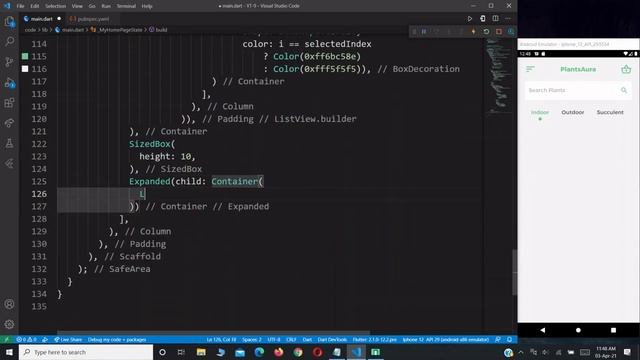Change line endings via CRLF status item
640x360 pixels.
[291, 340]
